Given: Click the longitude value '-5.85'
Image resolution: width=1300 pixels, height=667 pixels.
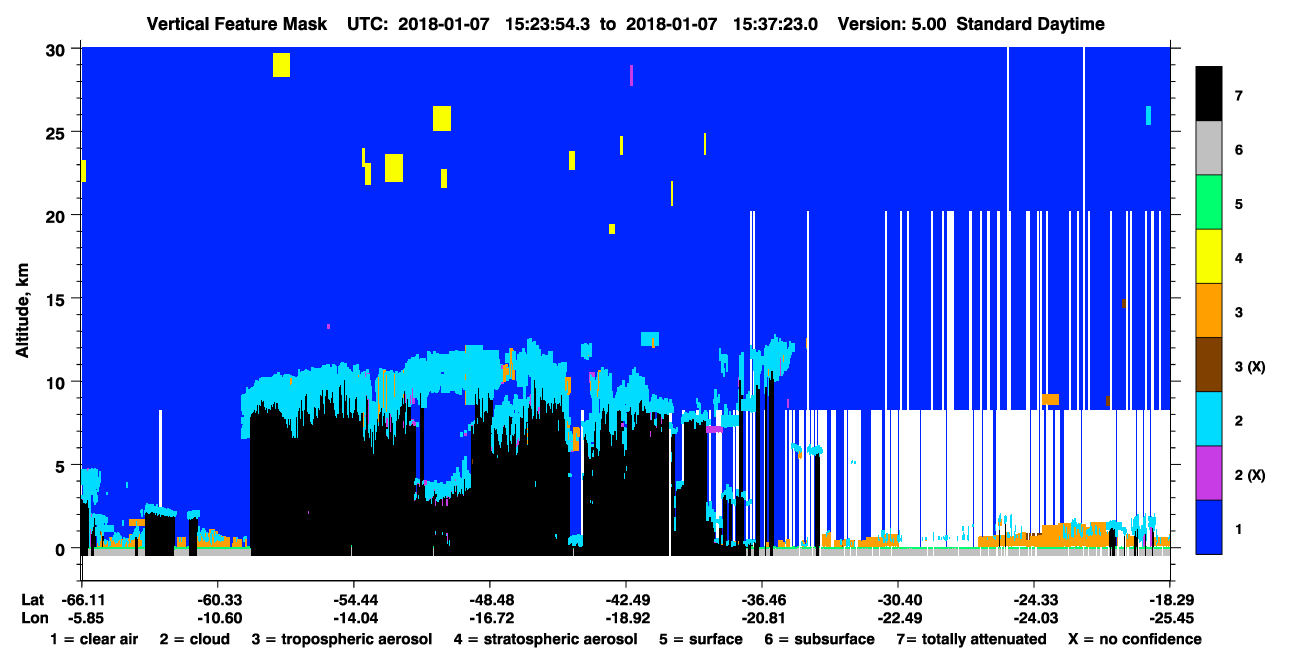Looking at the screenshot, I should pyautogui.click(x=85, y=618).
